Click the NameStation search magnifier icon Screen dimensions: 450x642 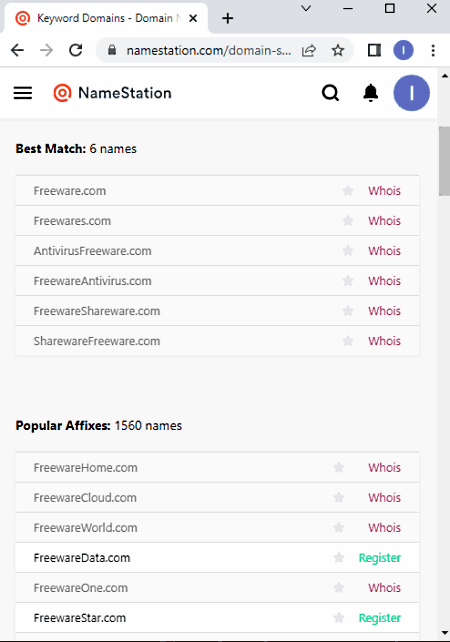point(330,93)
